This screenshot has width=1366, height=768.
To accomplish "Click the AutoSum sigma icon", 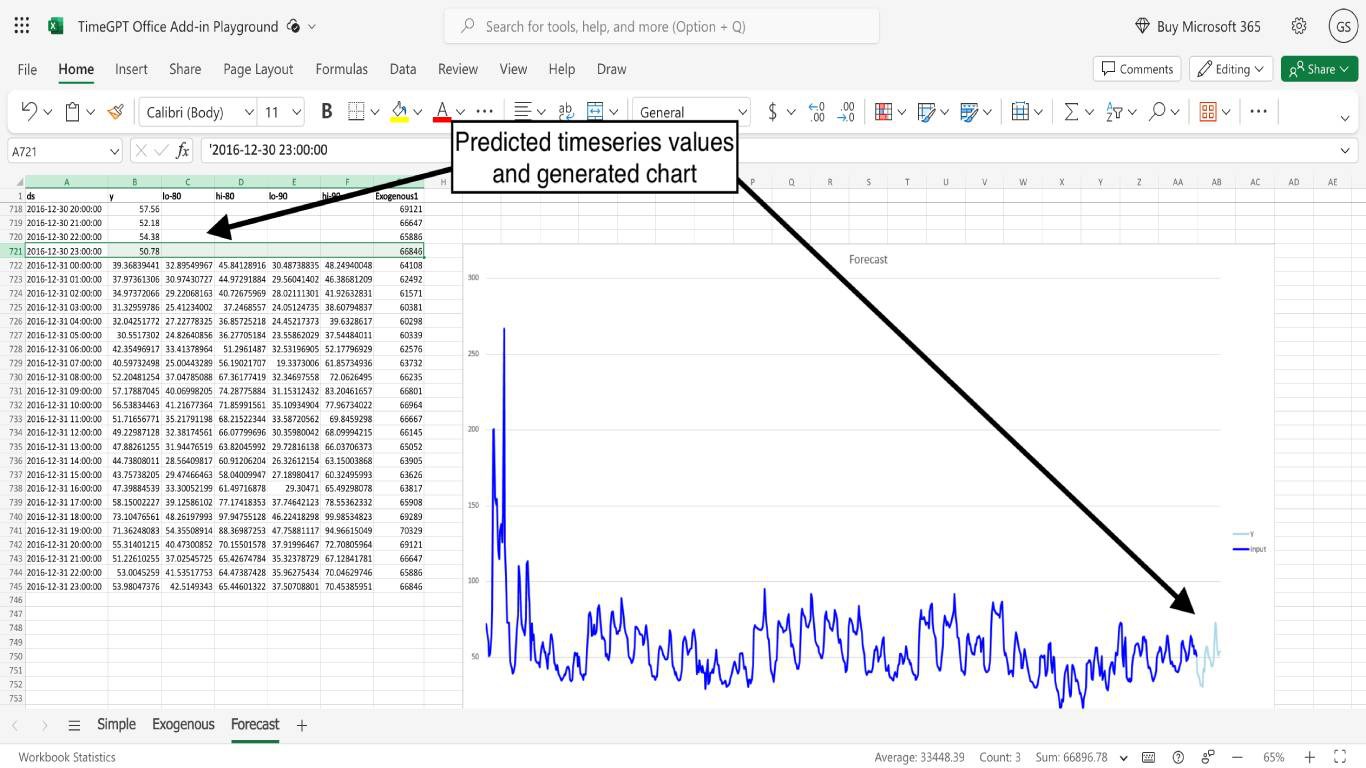I will point(1071,112).
